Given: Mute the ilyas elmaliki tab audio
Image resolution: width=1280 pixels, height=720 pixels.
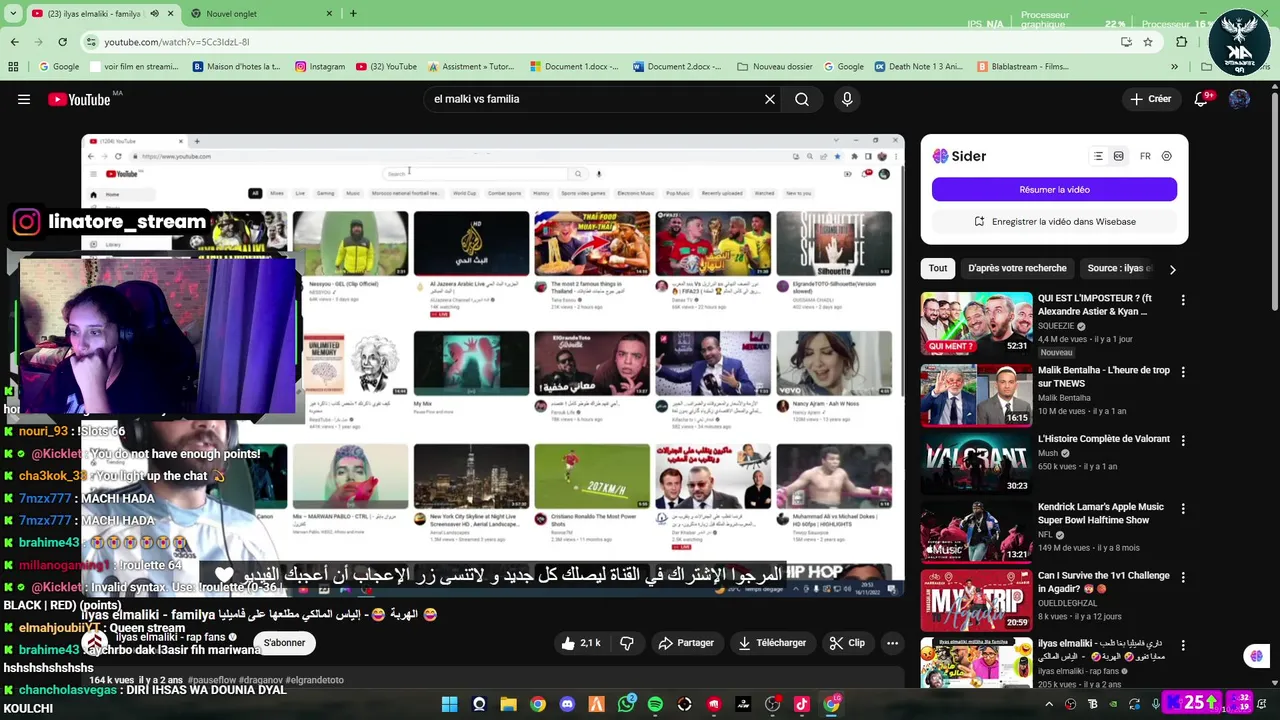Looking at the screenshot, I should tap(154, 14).
